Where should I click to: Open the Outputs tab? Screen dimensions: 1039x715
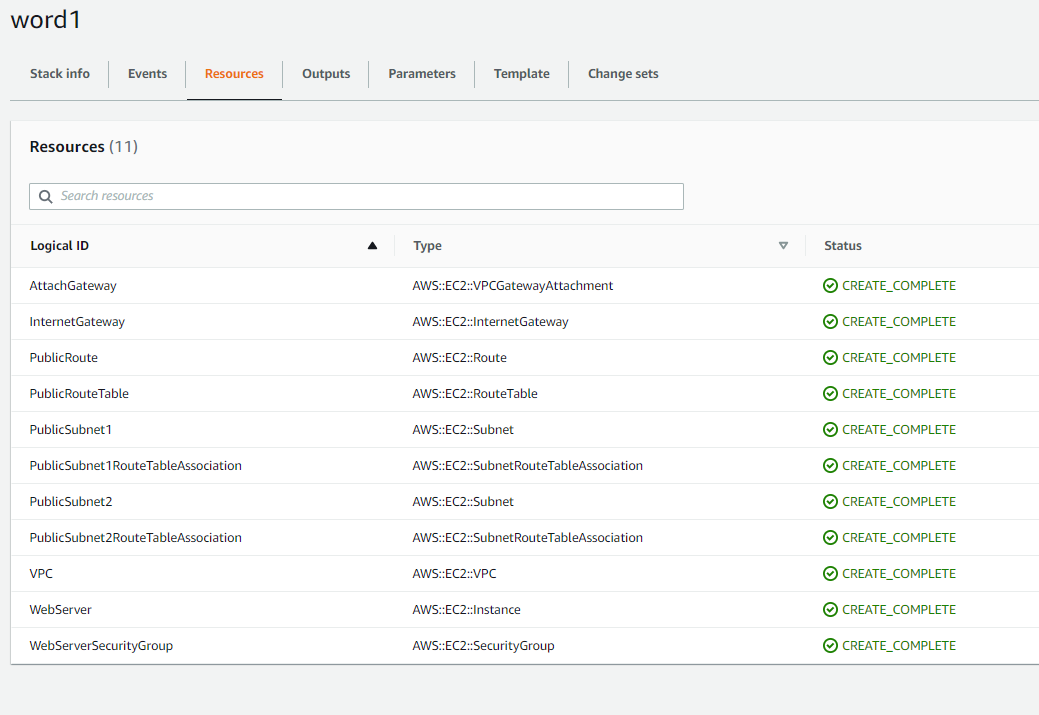(326, 74)
